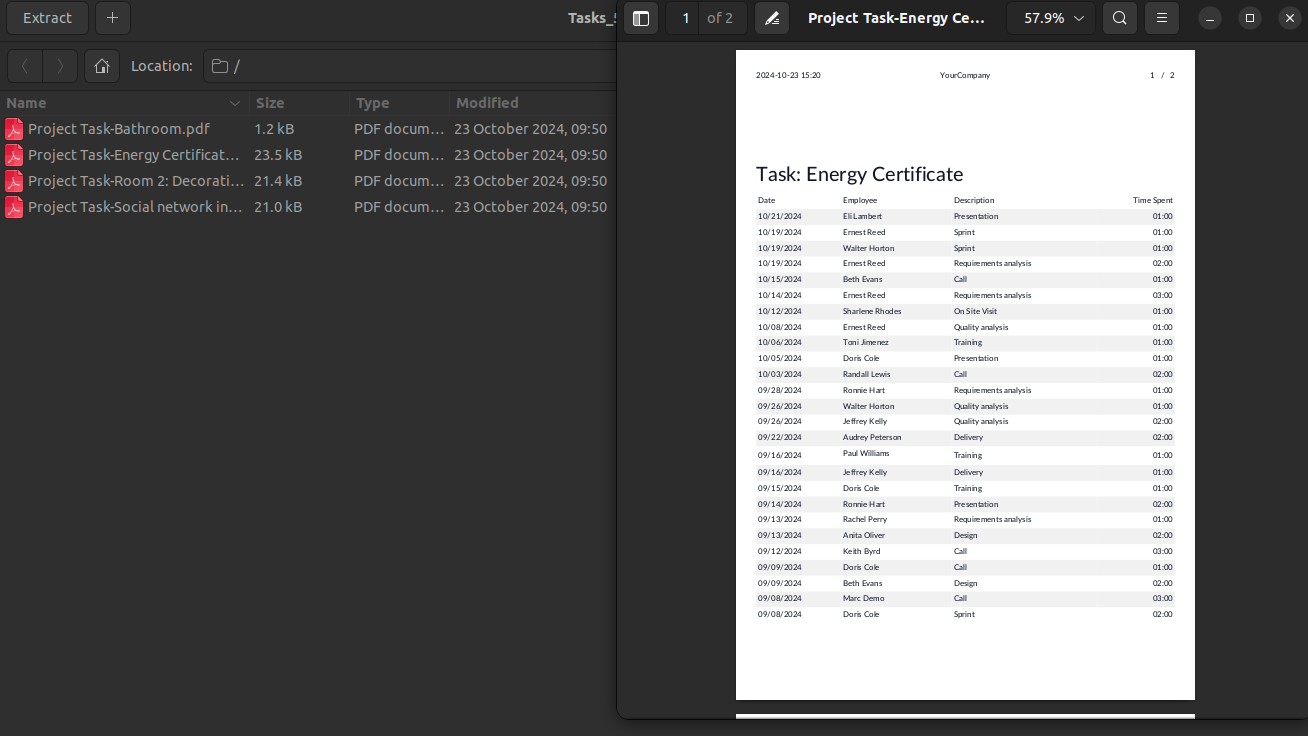1308x736 pixels.
Task: Click folder icon in Location field
Action: point(220,66)
